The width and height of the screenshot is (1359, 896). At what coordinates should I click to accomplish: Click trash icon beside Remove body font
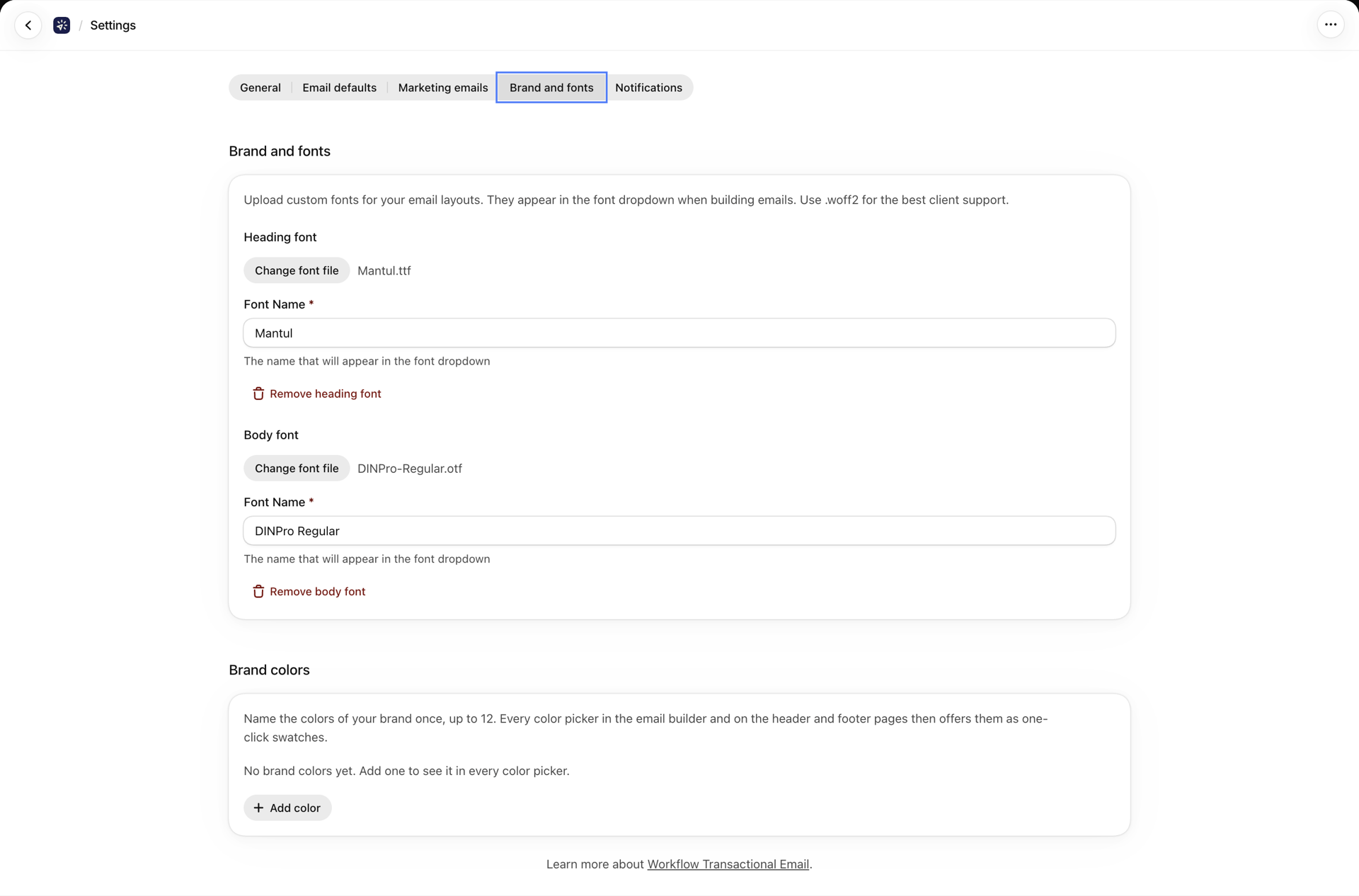click(x=258, y=592)
